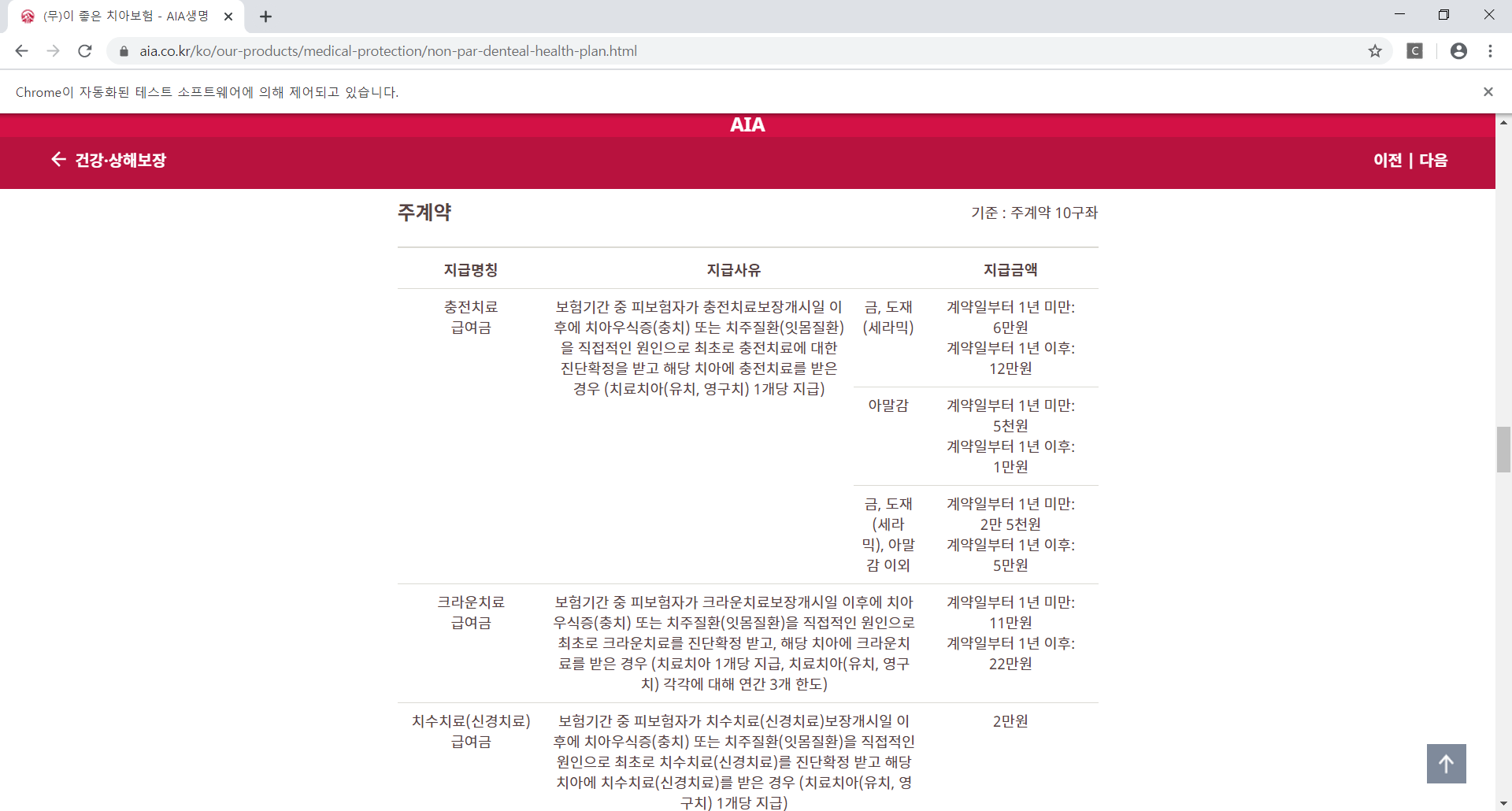Click the 2만원 amount for 치수치료

(1010, 721)
